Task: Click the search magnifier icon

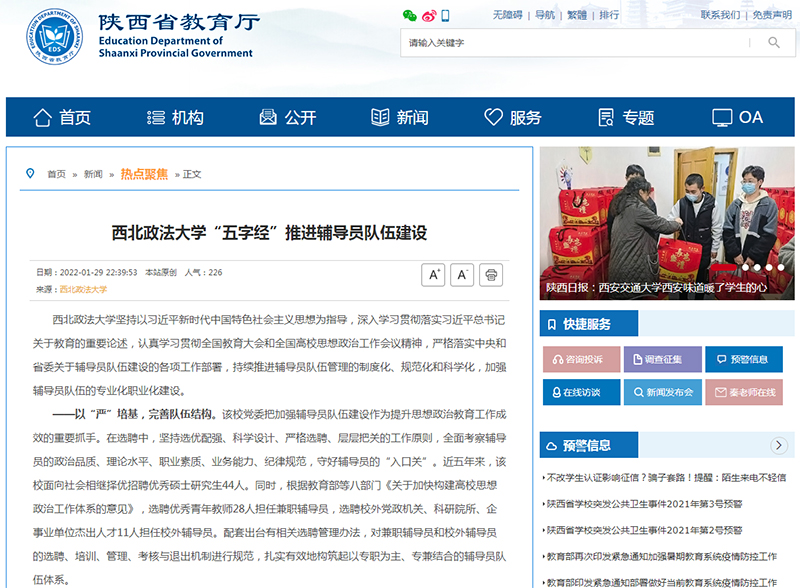Action: (x=773, y=43)
